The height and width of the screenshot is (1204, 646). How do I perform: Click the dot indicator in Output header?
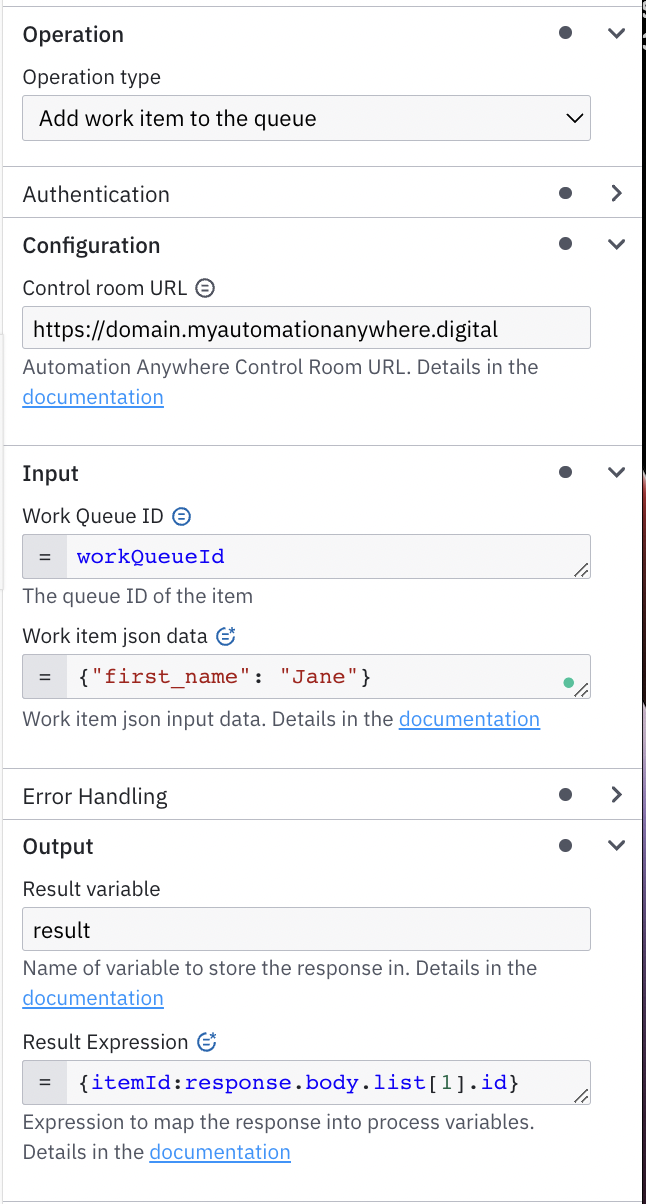pyautogui.click(x=565, y=846)
